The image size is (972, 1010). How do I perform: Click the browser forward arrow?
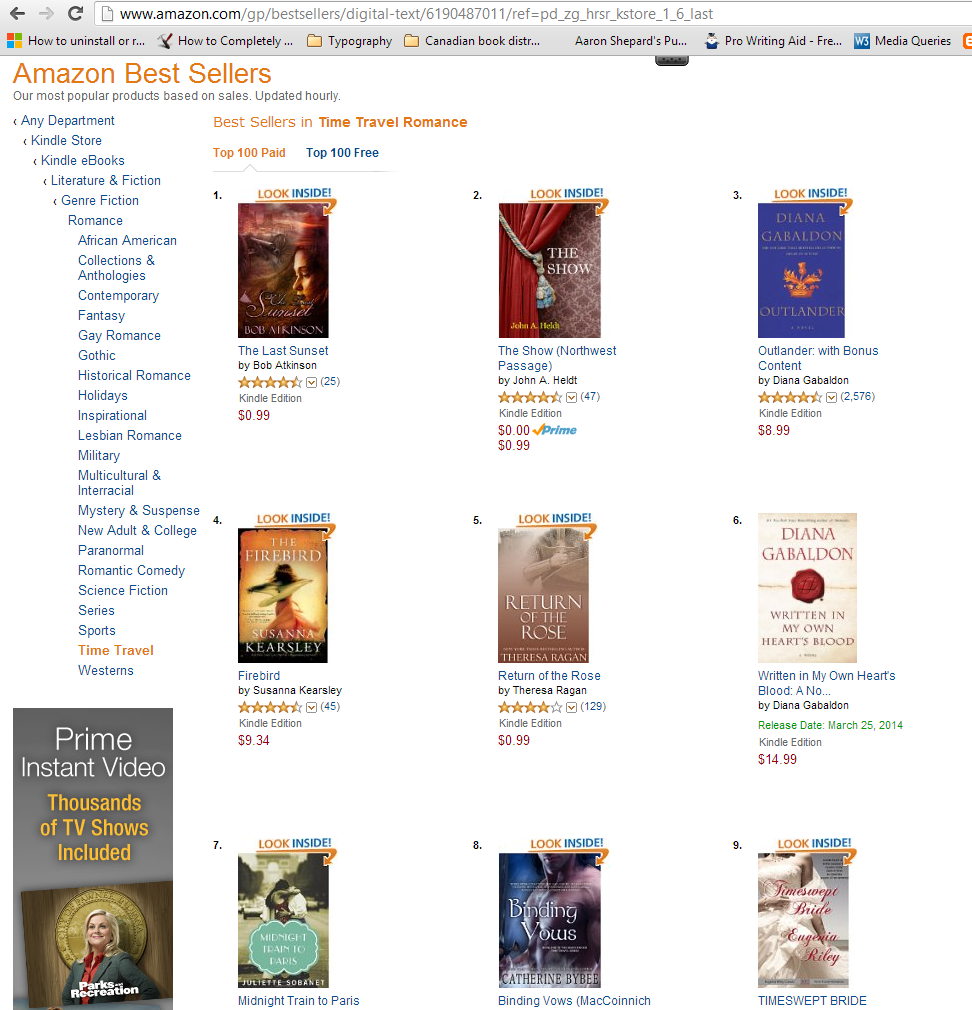46,14
